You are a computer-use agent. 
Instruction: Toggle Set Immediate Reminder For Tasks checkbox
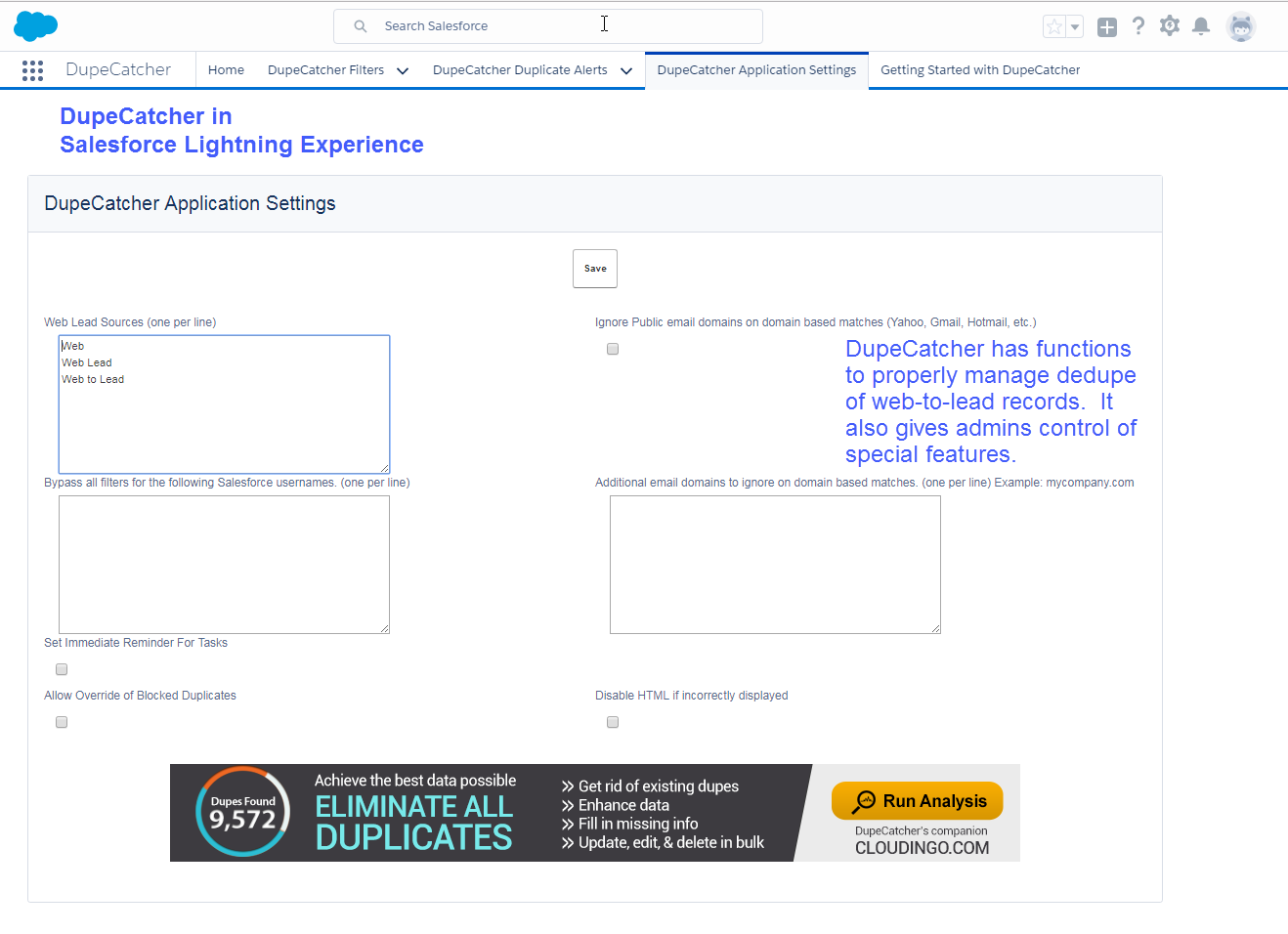pyautogui.click(x=62, y=669)
